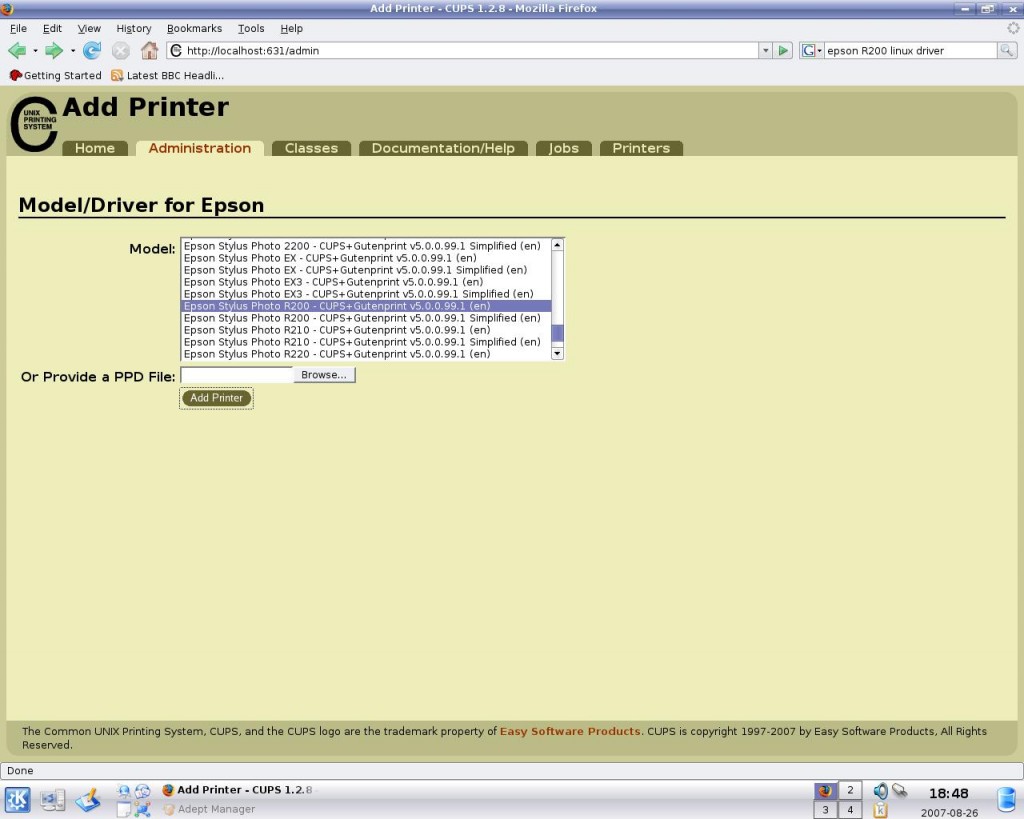This screenshot has width=1024, height=819.
Task: Open the Latest BBC Headlines feed bookmark
Action: click(167, 75)
